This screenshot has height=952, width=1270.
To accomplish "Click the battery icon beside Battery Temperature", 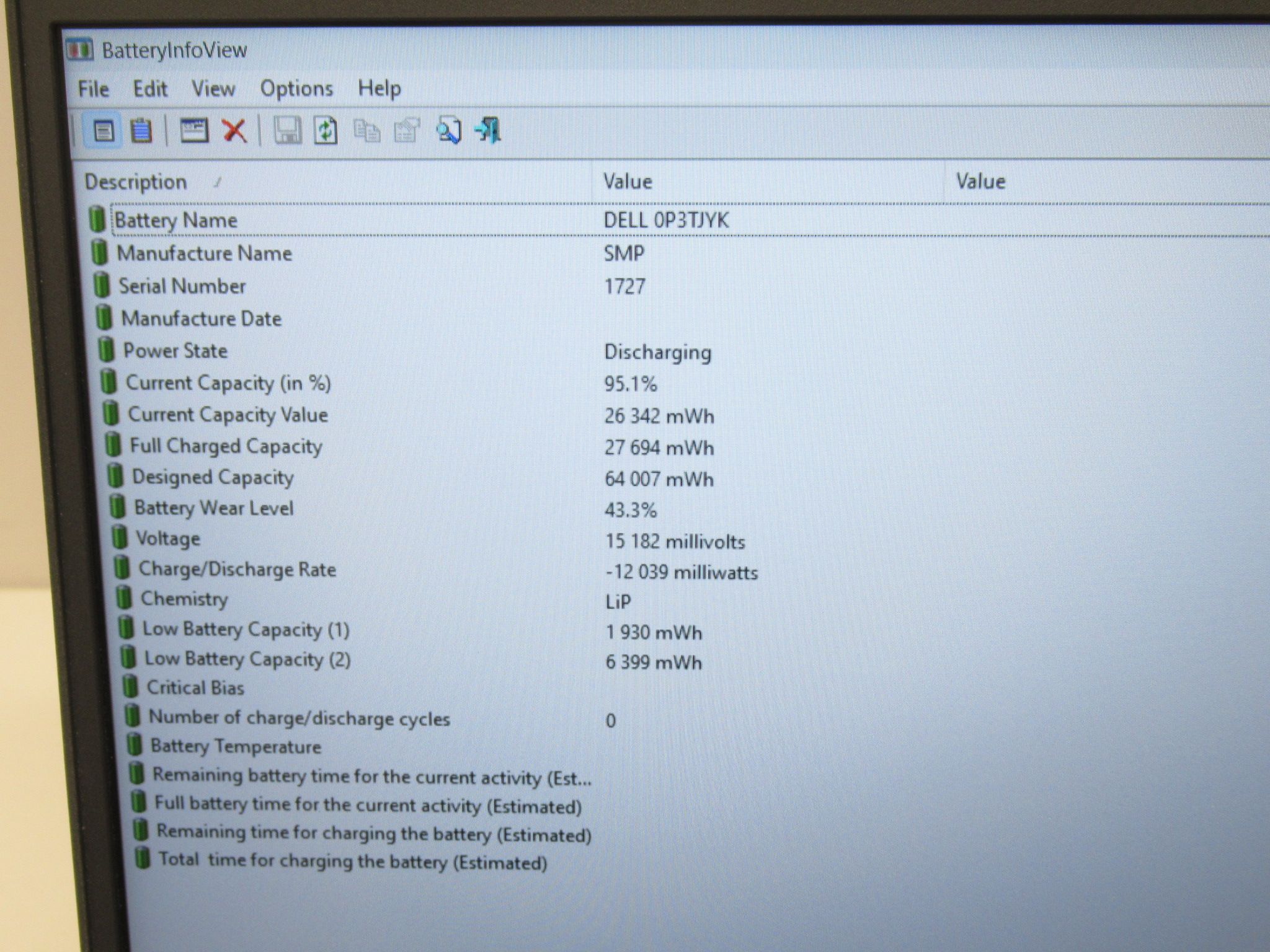I will pyautogui.click(x=134, y=745).
